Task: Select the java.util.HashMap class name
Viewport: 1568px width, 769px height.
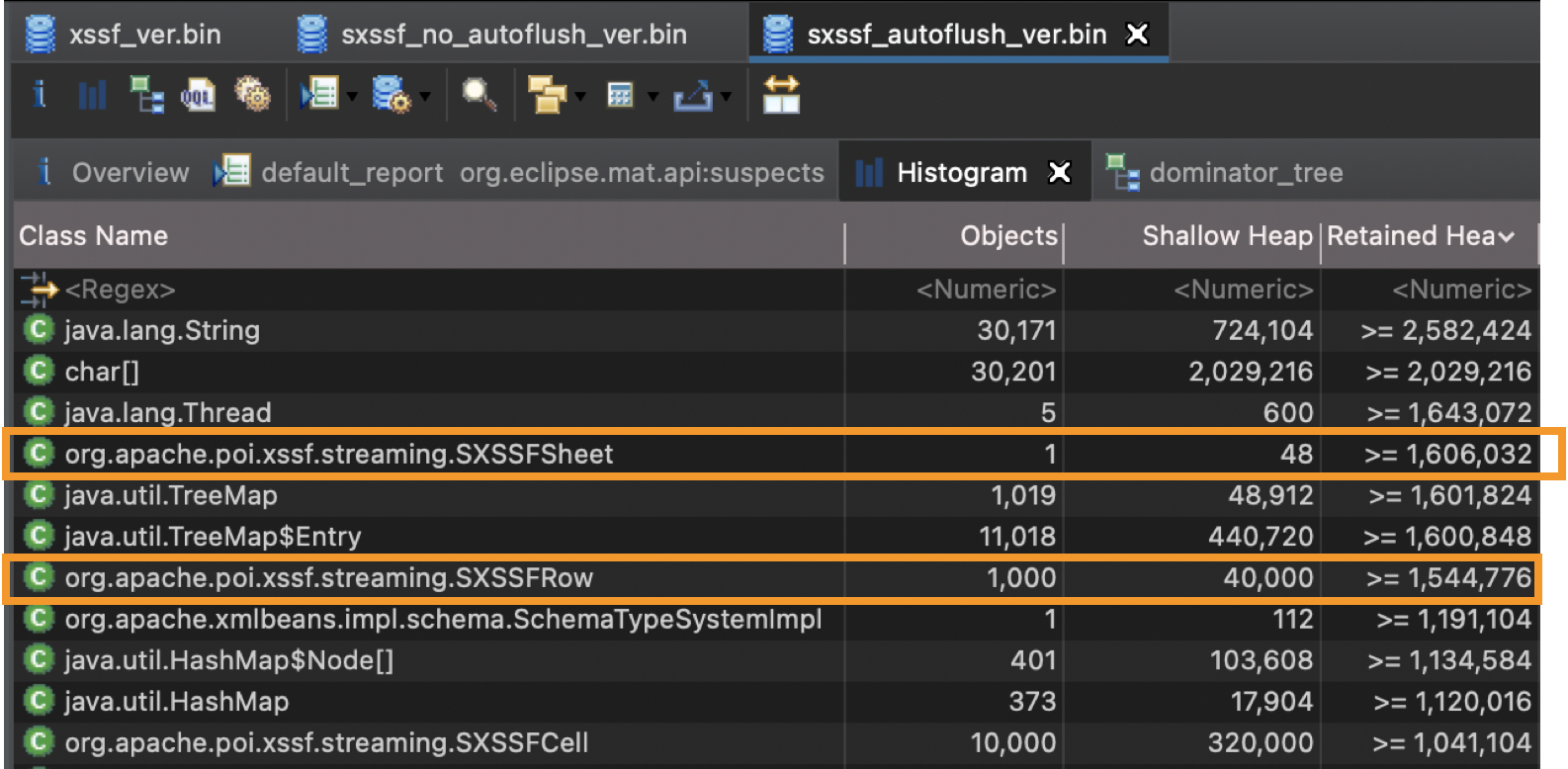Action: (176, 702)
